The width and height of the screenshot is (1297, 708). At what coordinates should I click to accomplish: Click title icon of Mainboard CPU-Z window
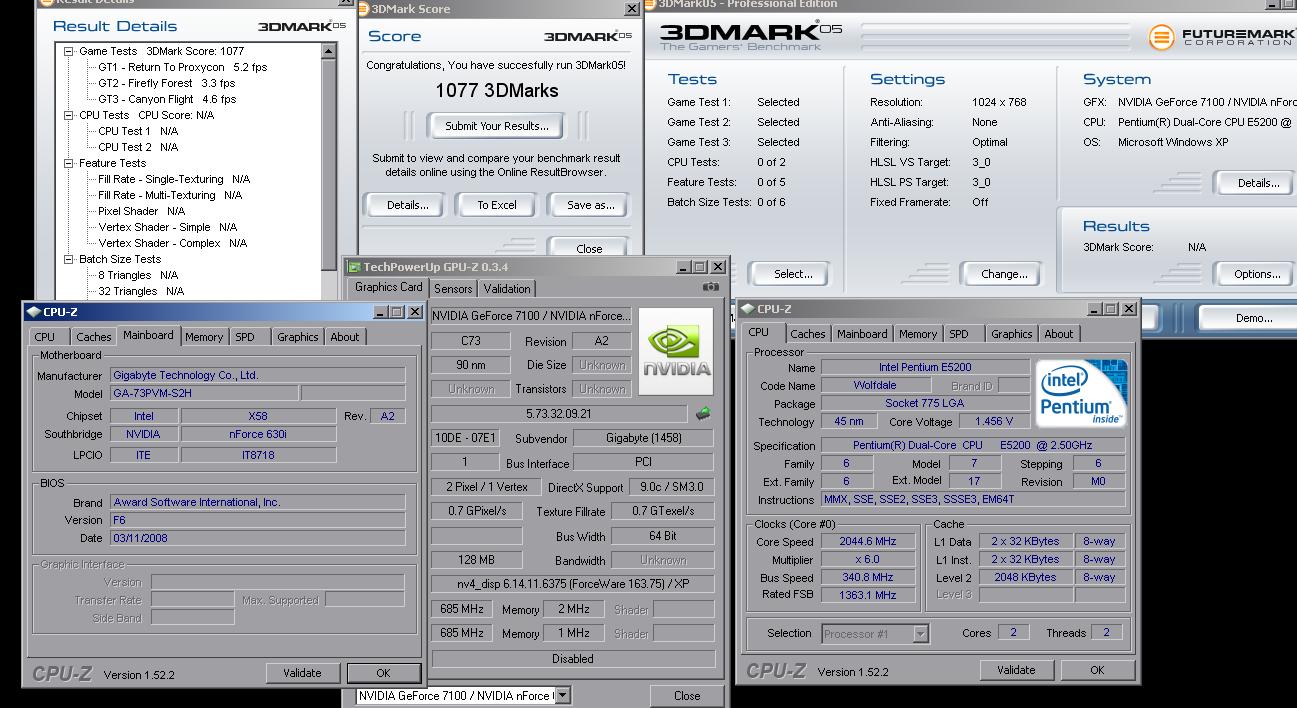click(x=33, y=312)
